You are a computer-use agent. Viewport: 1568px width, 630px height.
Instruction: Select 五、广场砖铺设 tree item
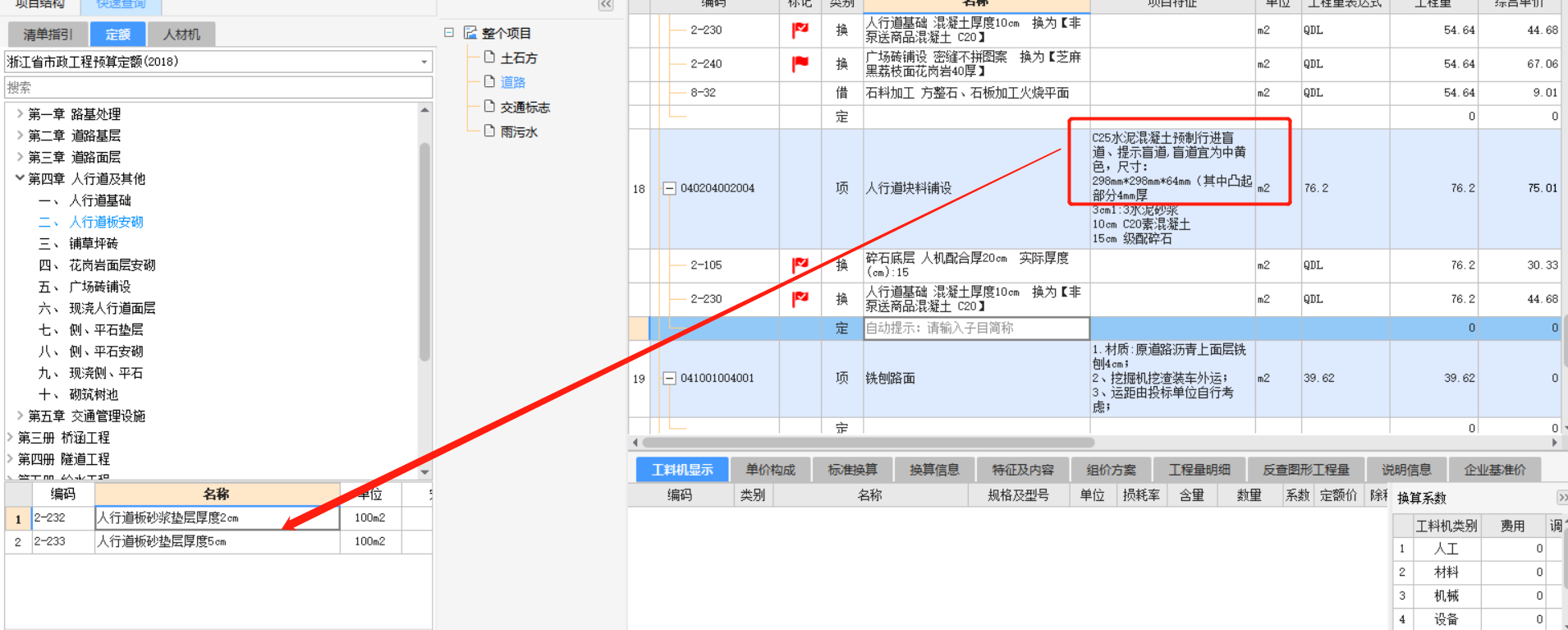click(x=85, y=287)
